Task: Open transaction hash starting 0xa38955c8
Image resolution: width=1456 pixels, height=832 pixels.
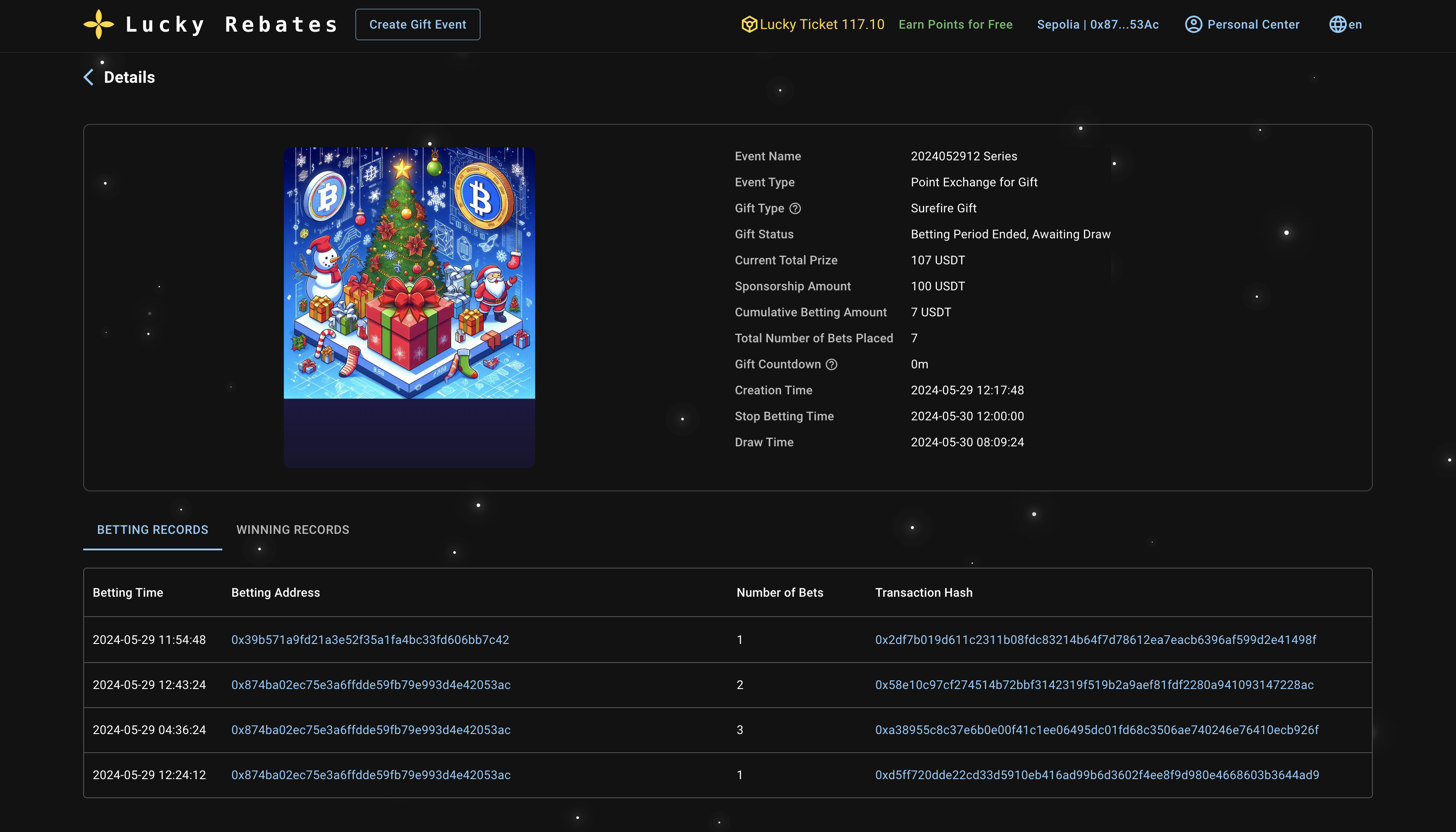Action: (1097, 730)
